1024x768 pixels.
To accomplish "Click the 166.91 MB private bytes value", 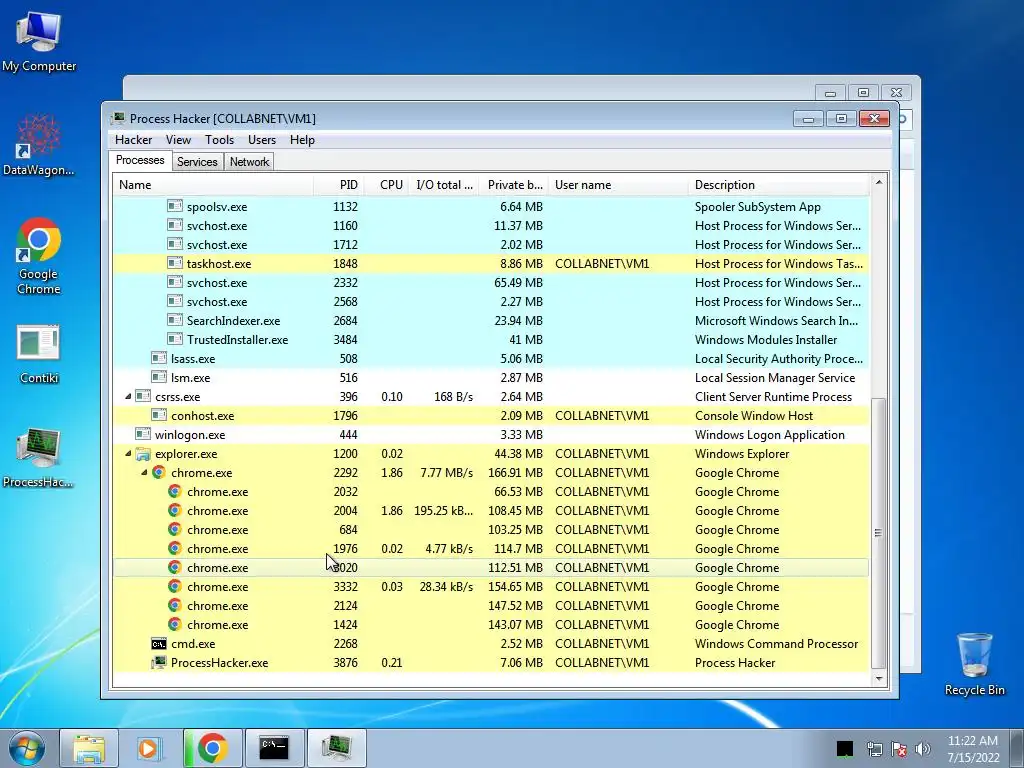I will click(515, 473).
